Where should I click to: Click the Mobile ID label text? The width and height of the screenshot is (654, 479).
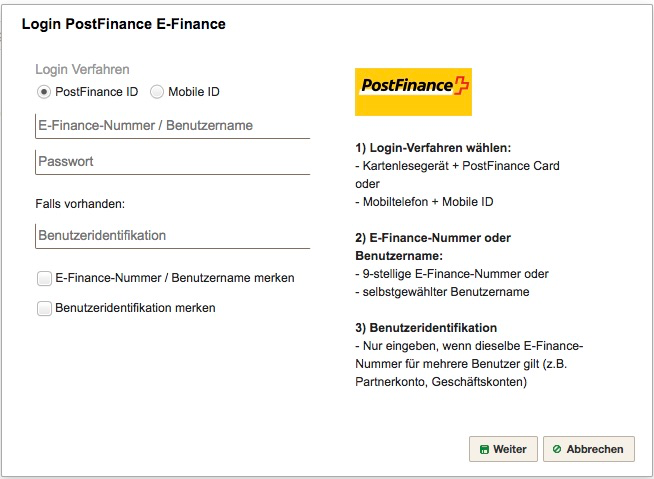coord(194,92)
